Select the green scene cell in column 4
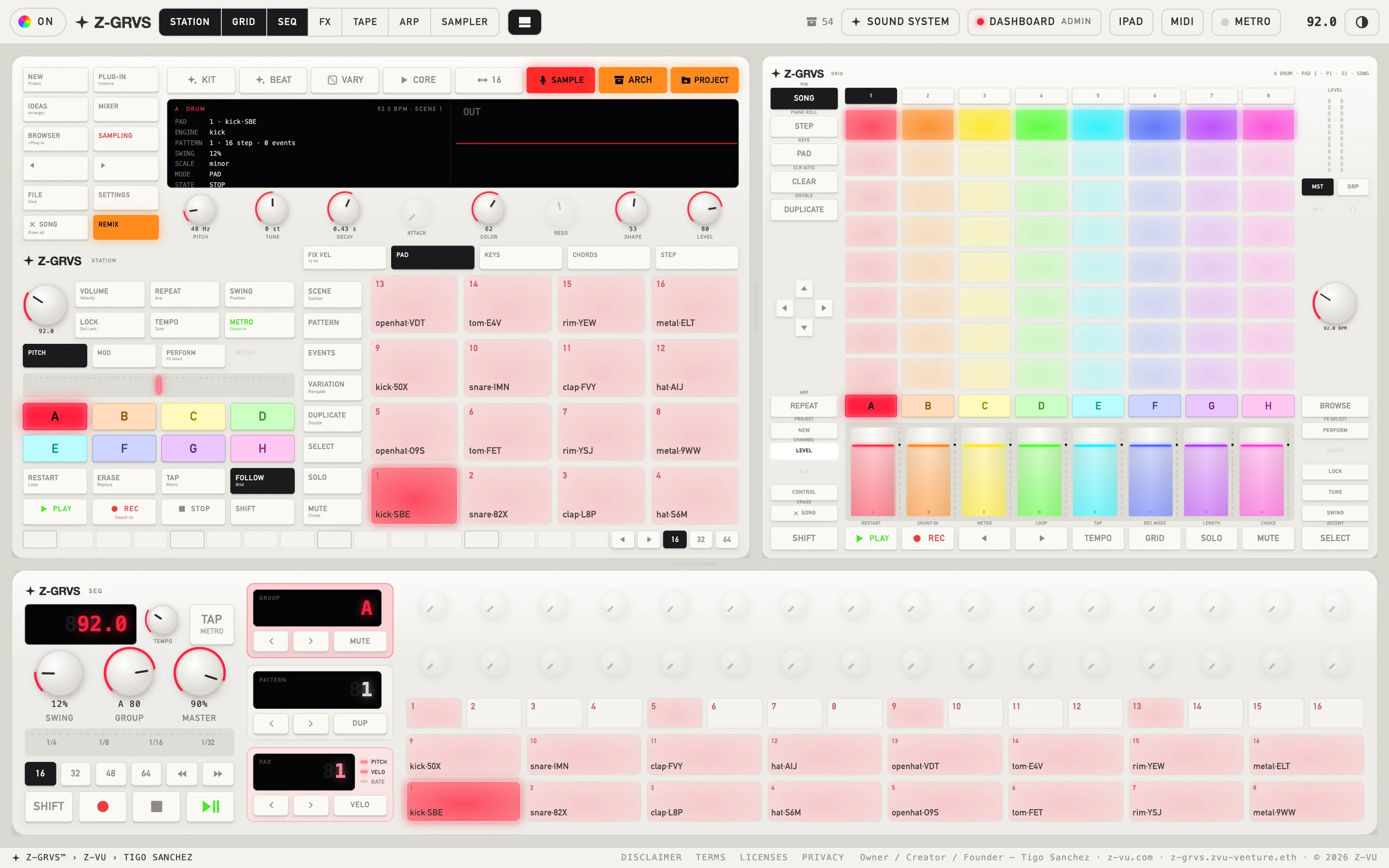 (x=1041, y=124)
